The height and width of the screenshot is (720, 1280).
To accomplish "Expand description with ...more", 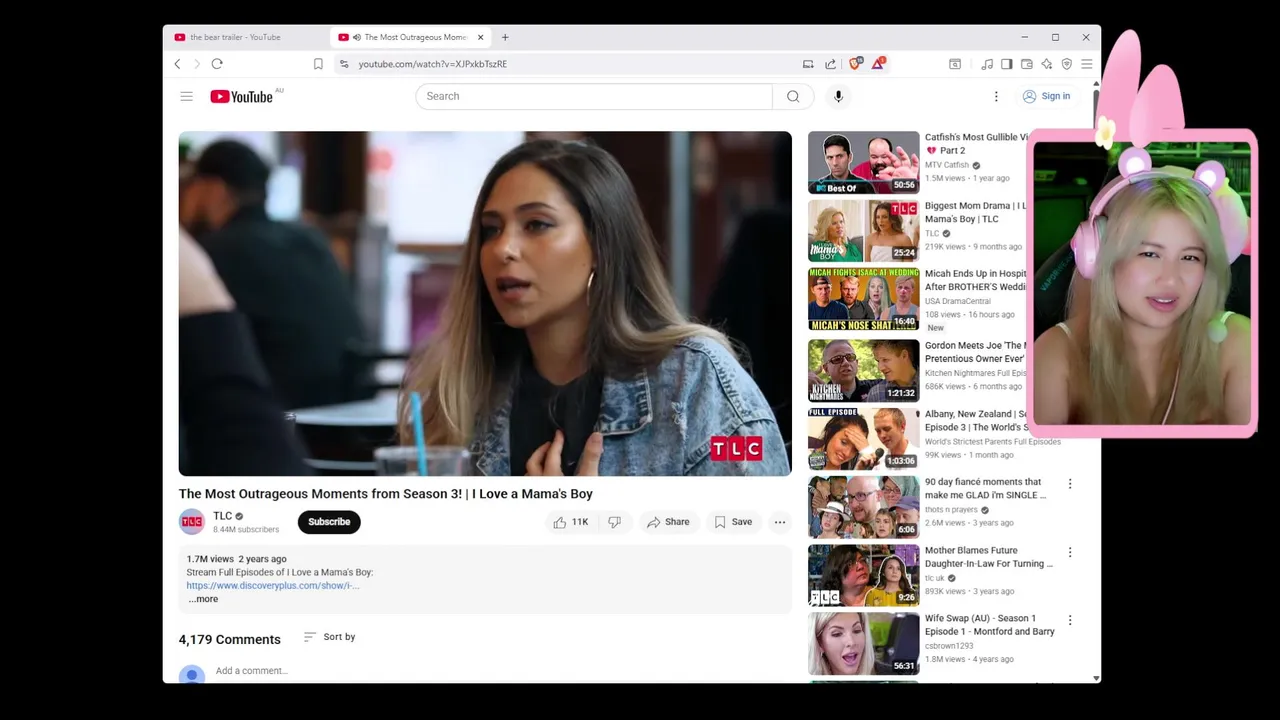I will (x=203, y=599).
